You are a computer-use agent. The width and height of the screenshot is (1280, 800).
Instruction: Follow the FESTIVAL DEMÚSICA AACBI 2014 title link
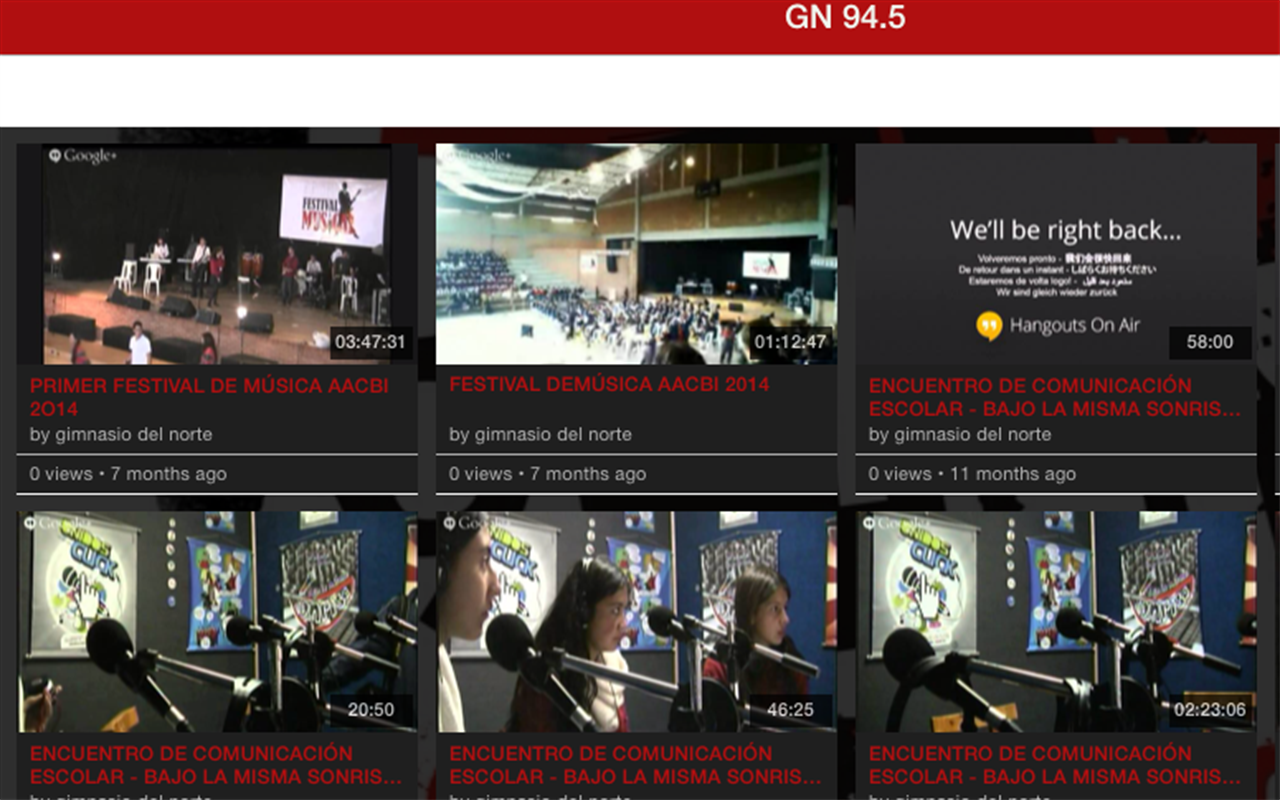tap(609, 384)
